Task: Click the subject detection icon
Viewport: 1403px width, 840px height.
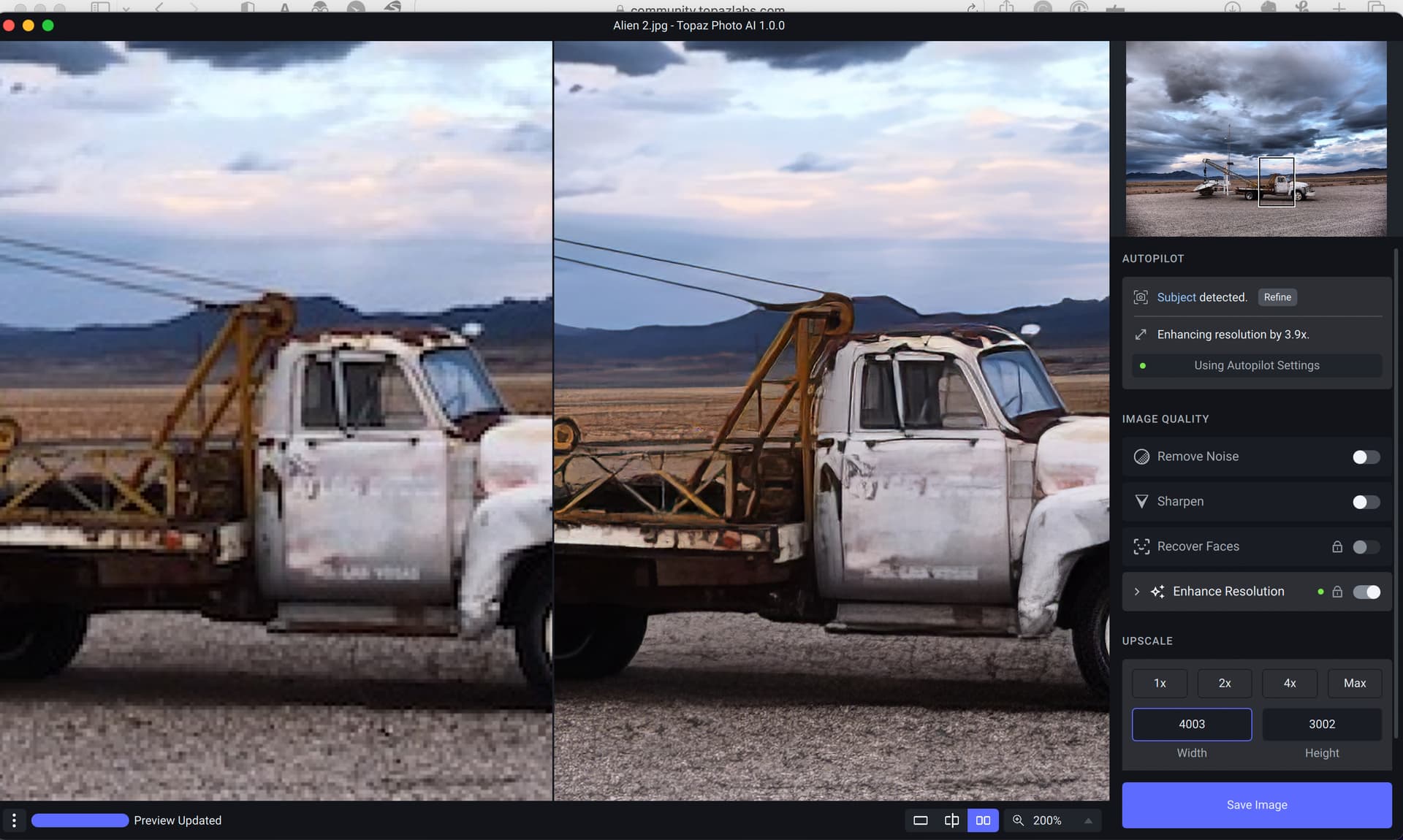Action: (x=1140, y=297)
